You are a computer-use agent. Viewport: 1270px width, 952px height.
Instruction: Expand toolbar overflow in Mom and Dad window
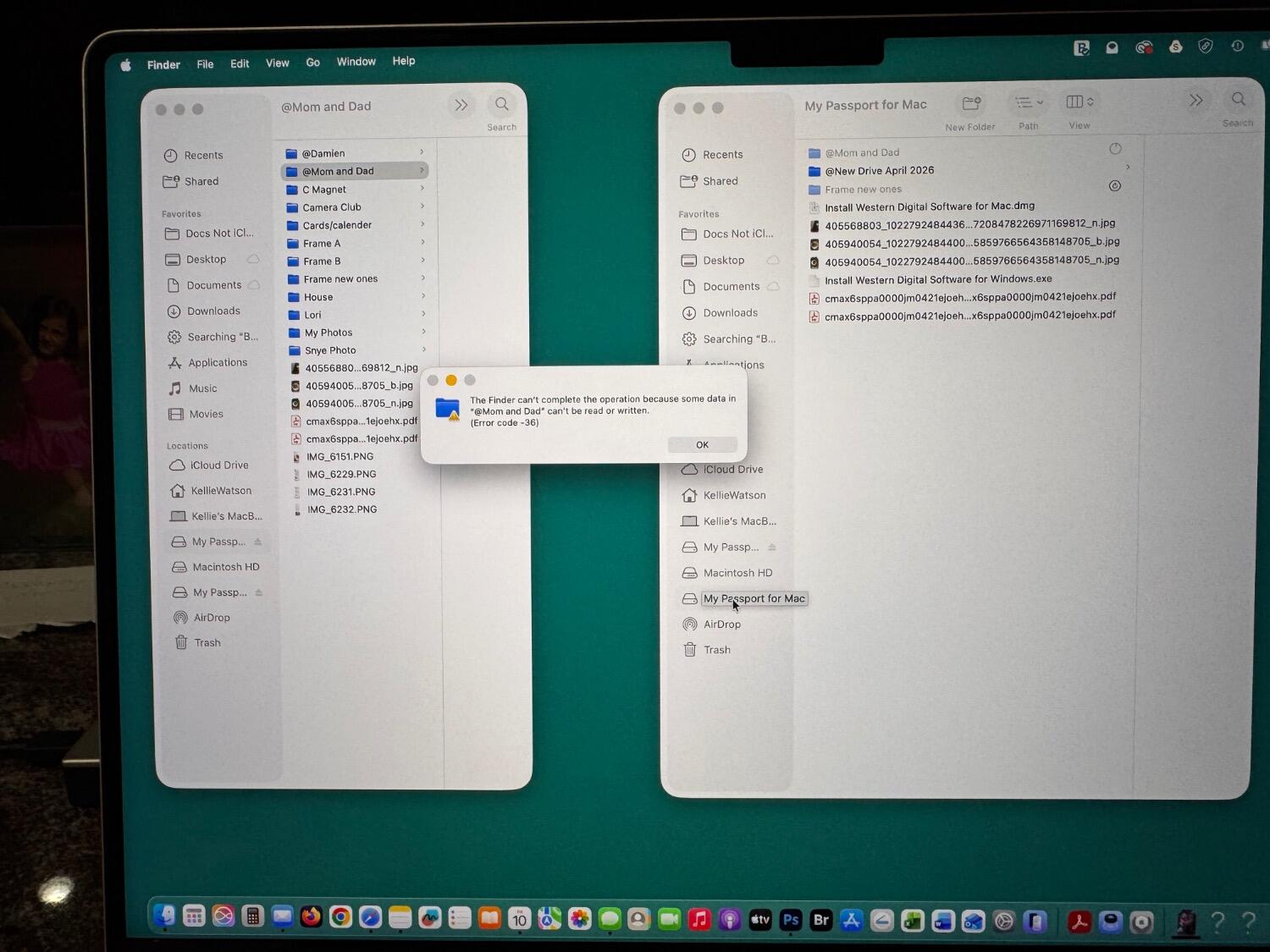coord(461,106)
